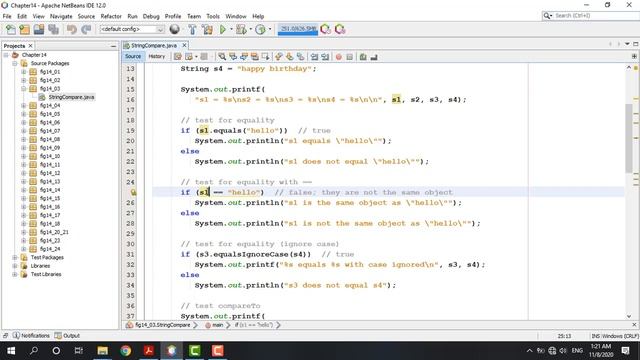This screenshot has width=640, height=360.
Task: Click the Save All toolbar icon
Action: point(53,29)
